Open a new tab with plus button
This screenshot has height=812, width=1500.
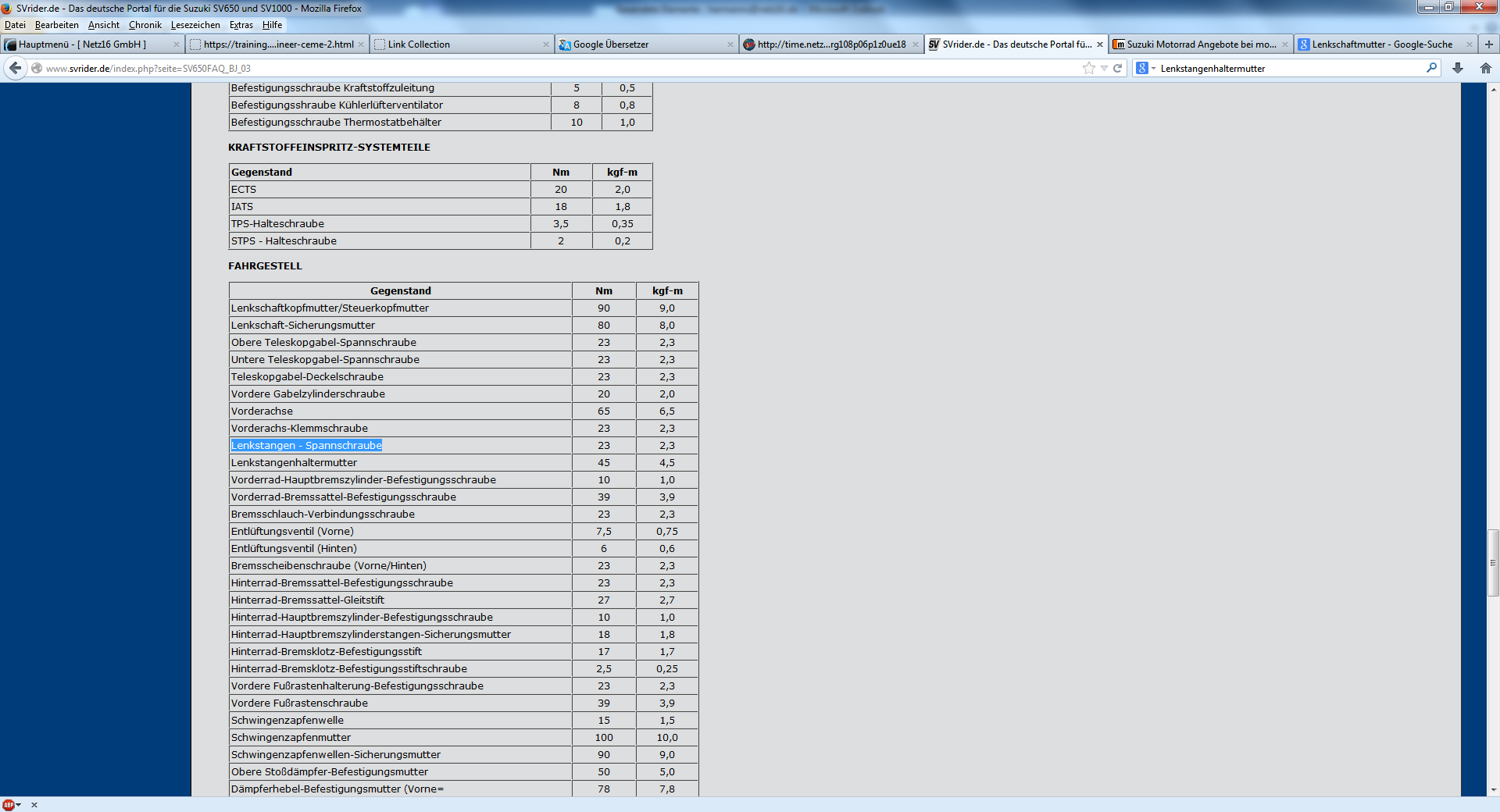(x=1489, y=45)
